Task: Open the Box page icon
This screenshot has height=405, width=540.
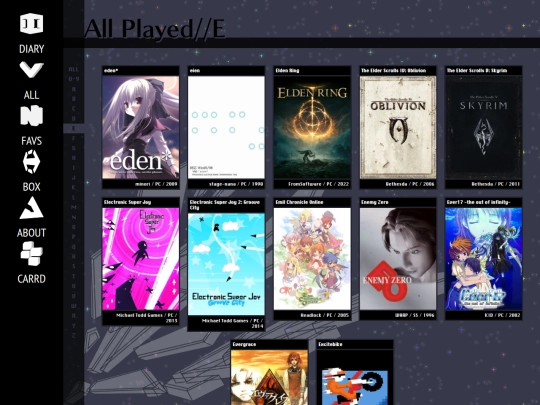Action: pyautogui.click(x=31, y=161)
